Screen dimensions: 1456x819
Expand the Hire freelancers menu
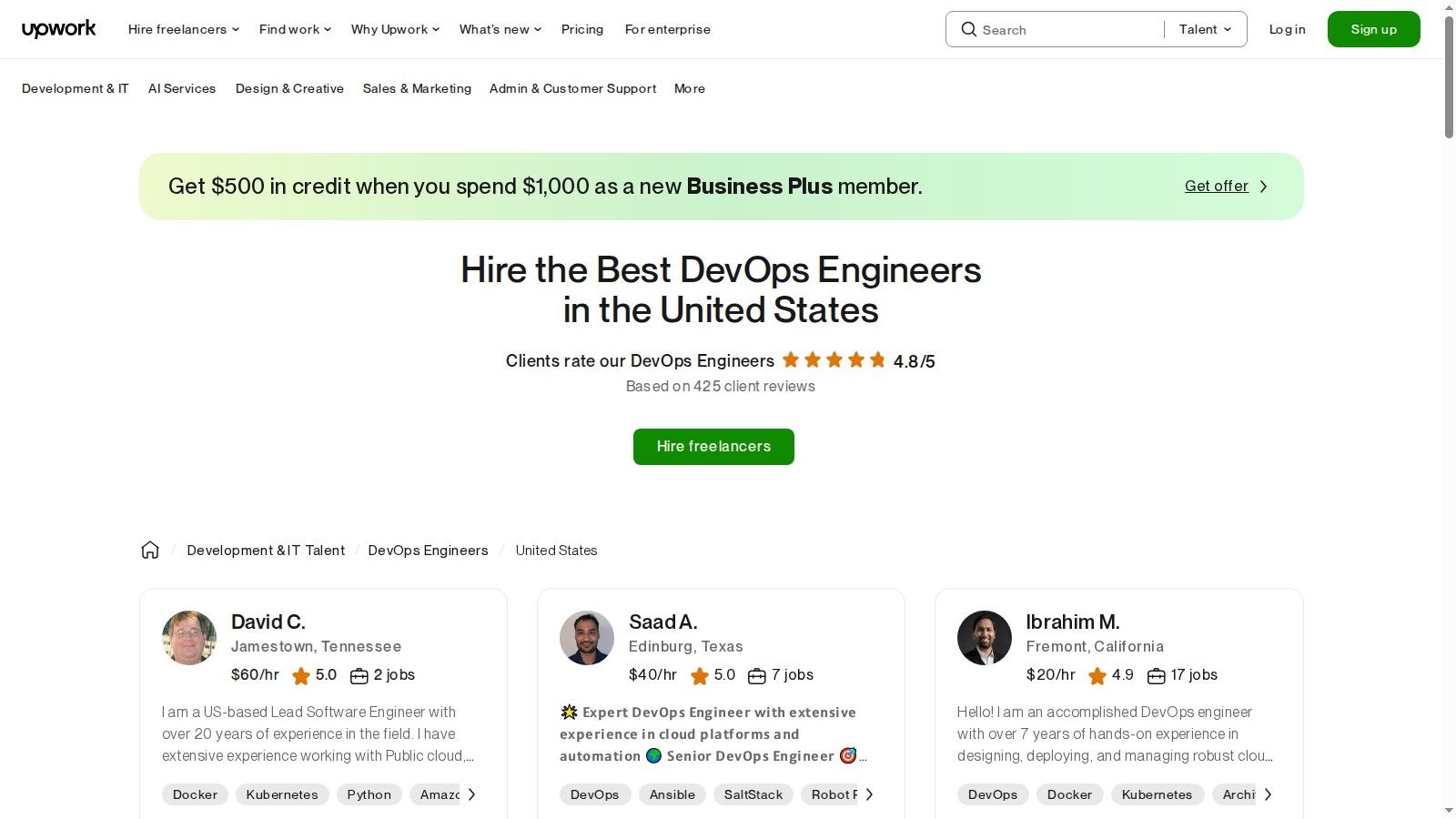181,28
